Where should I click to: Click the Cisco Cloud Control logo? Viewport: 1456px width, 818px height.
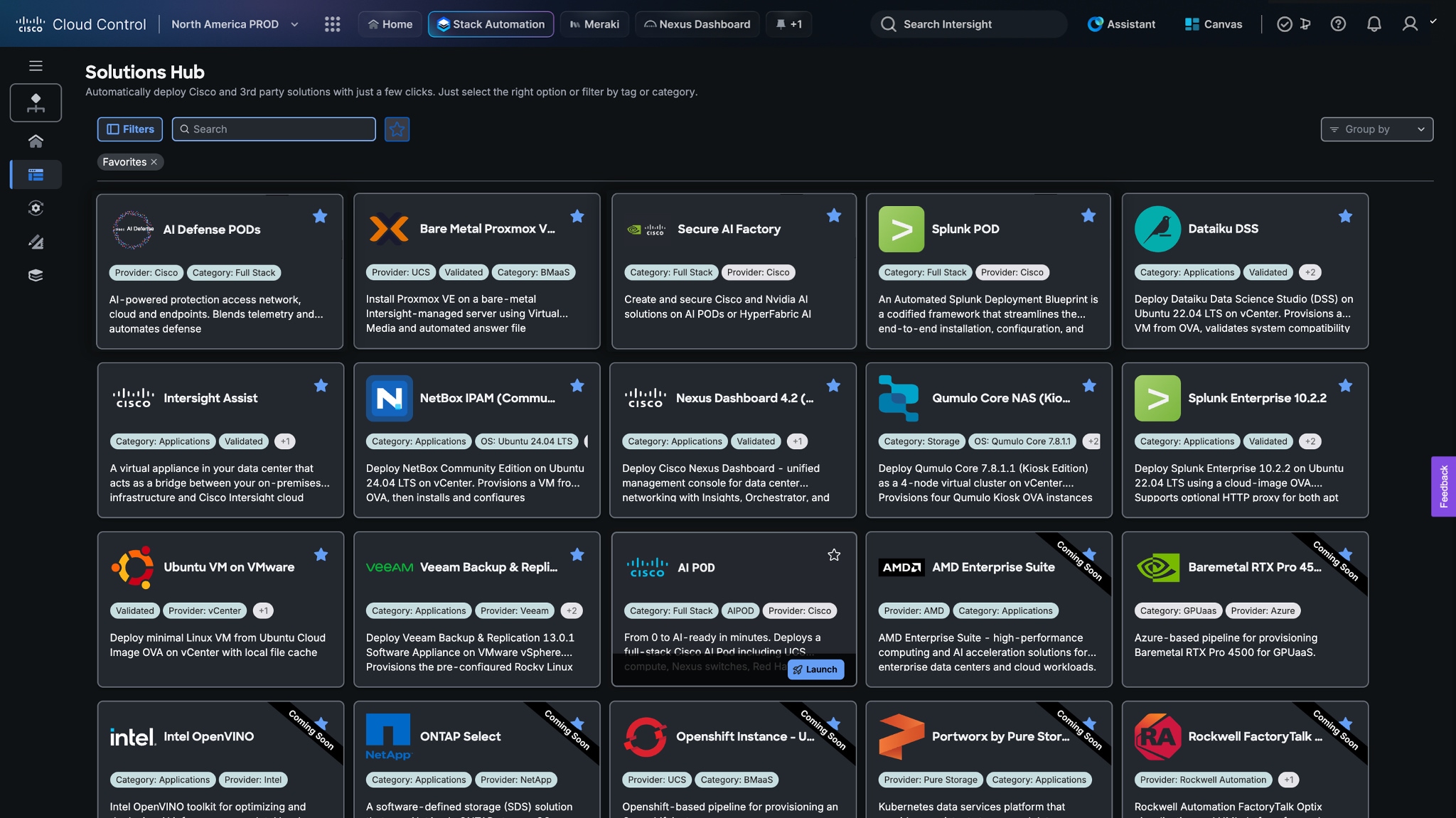click(80, 24)
